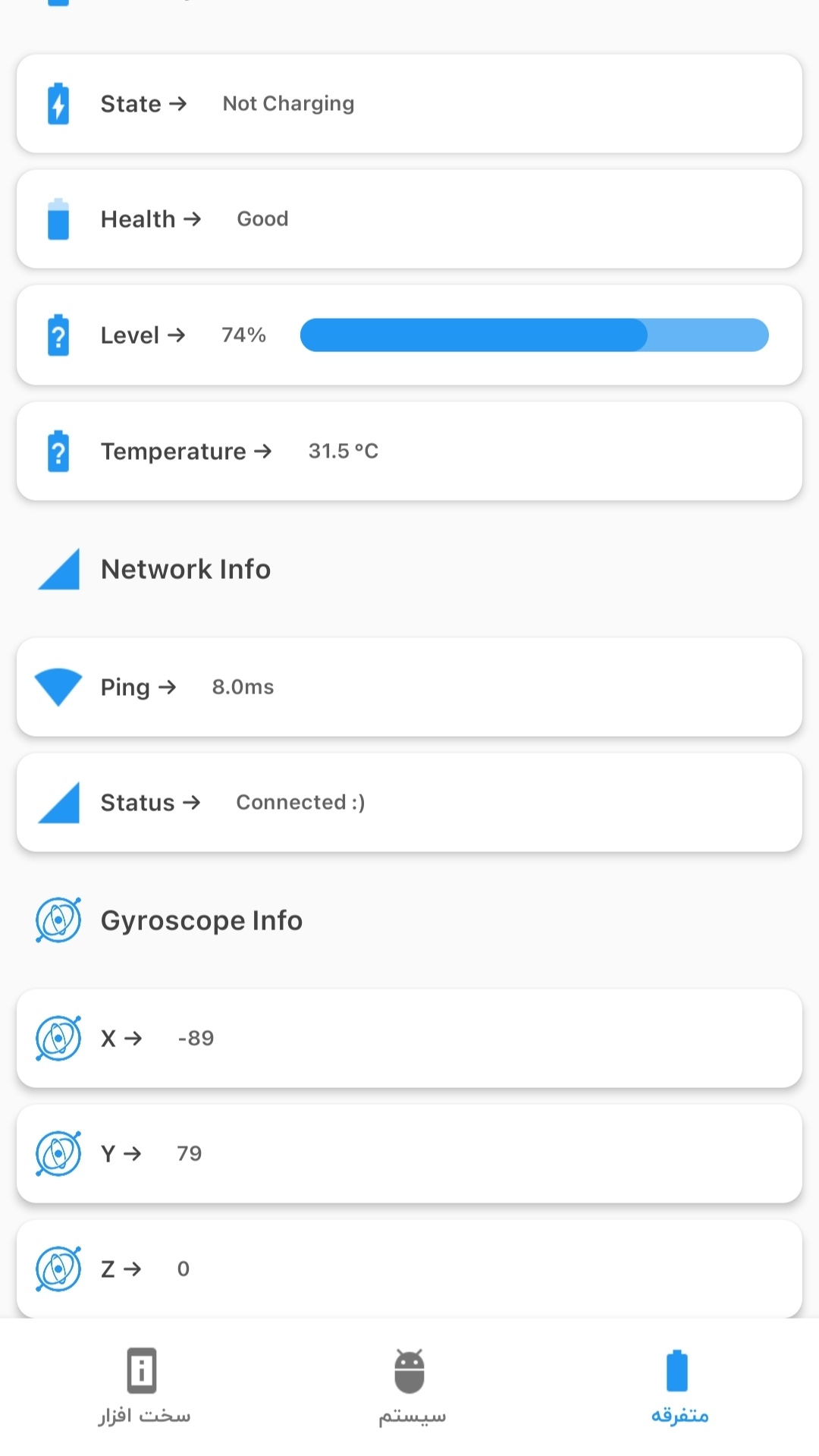This screenshot has height=1456, width=819.
Task: Click the charging bolt battery icon beside State
Action: pos(58,104)
